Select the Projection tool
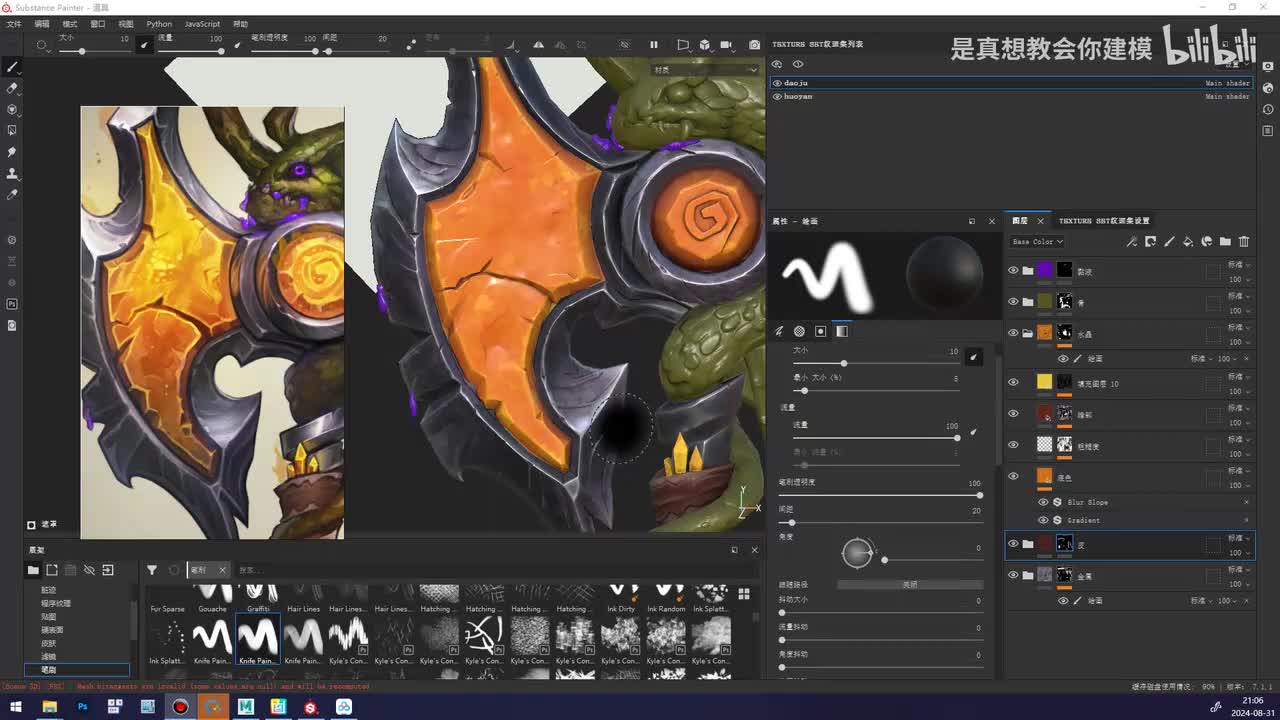This screenshot has width=1280, height=720. 13,109
